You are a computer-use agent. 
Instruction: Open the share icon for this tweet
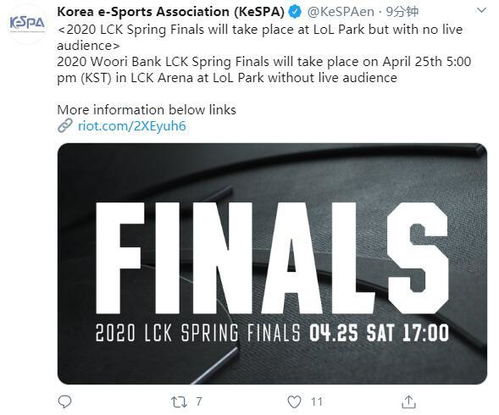tap(409, 402)
